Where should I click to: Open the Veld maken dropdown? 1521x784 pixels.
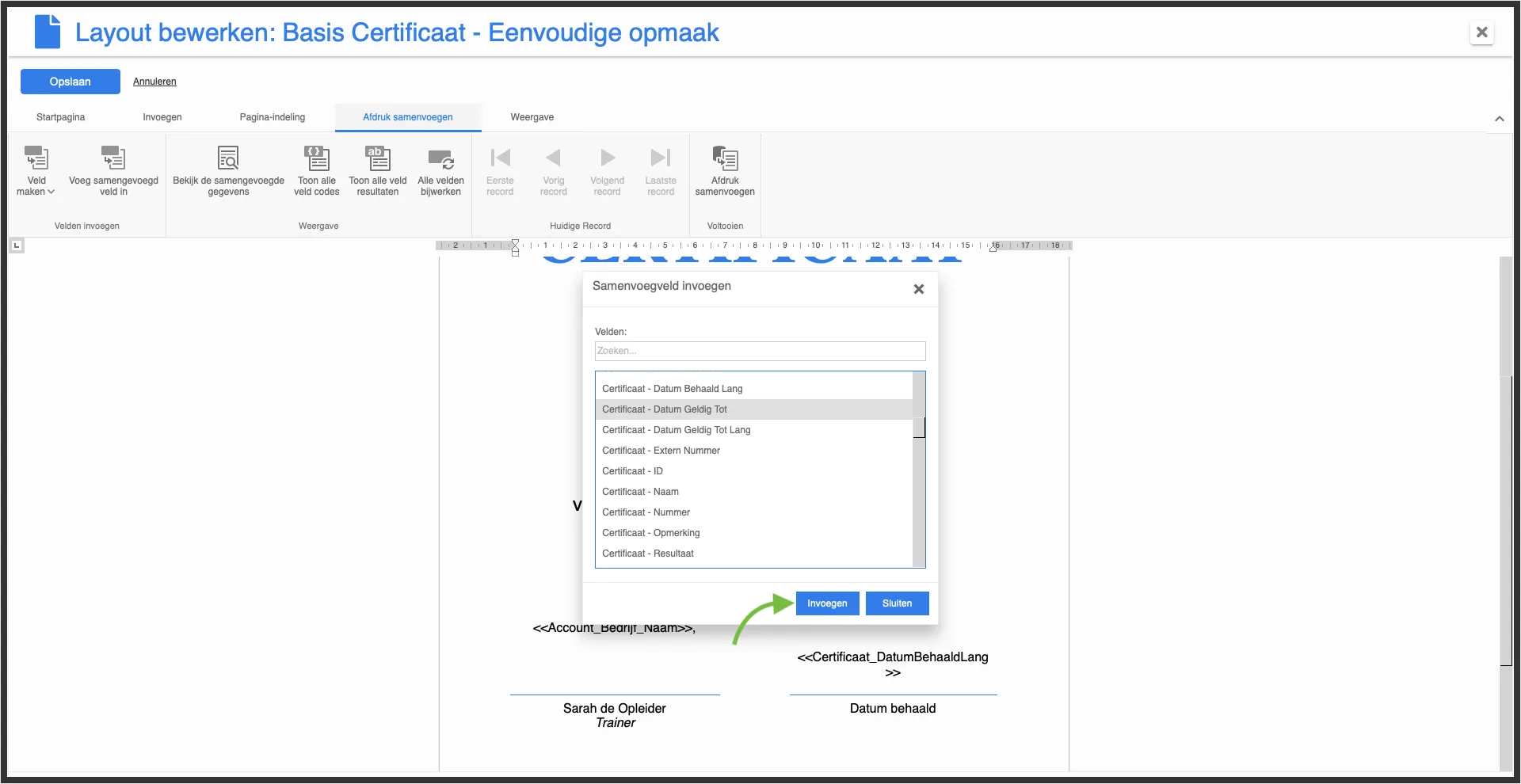coord(36,170)
